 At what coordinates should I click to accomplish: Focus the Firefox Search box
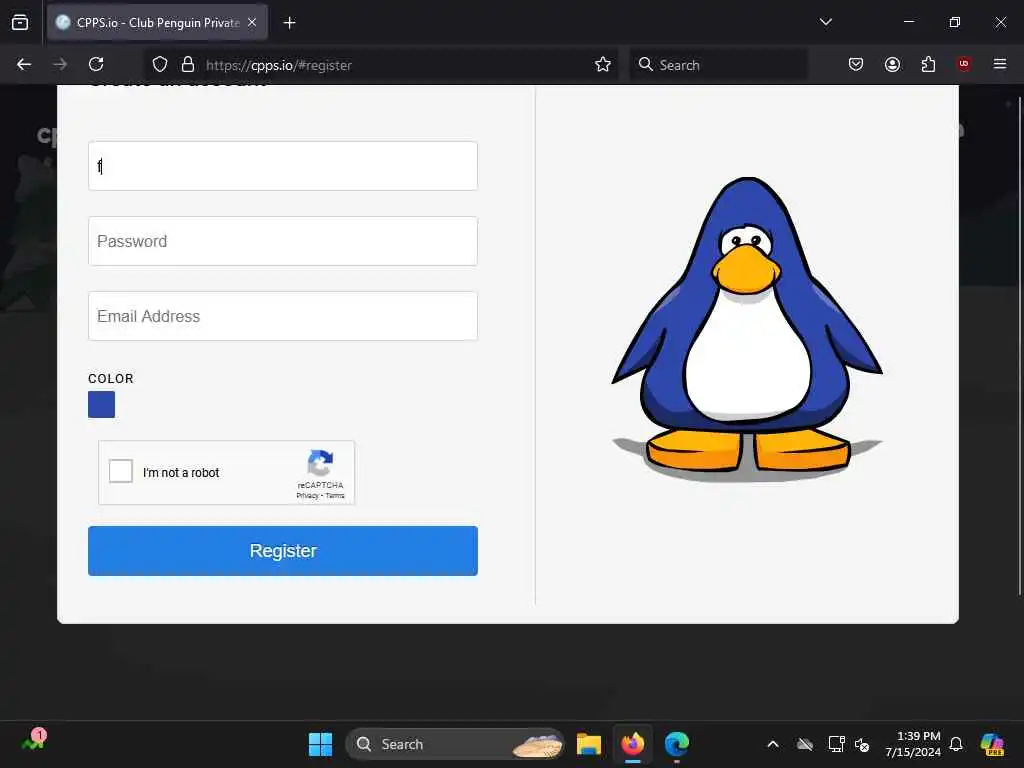coord(719,65)
